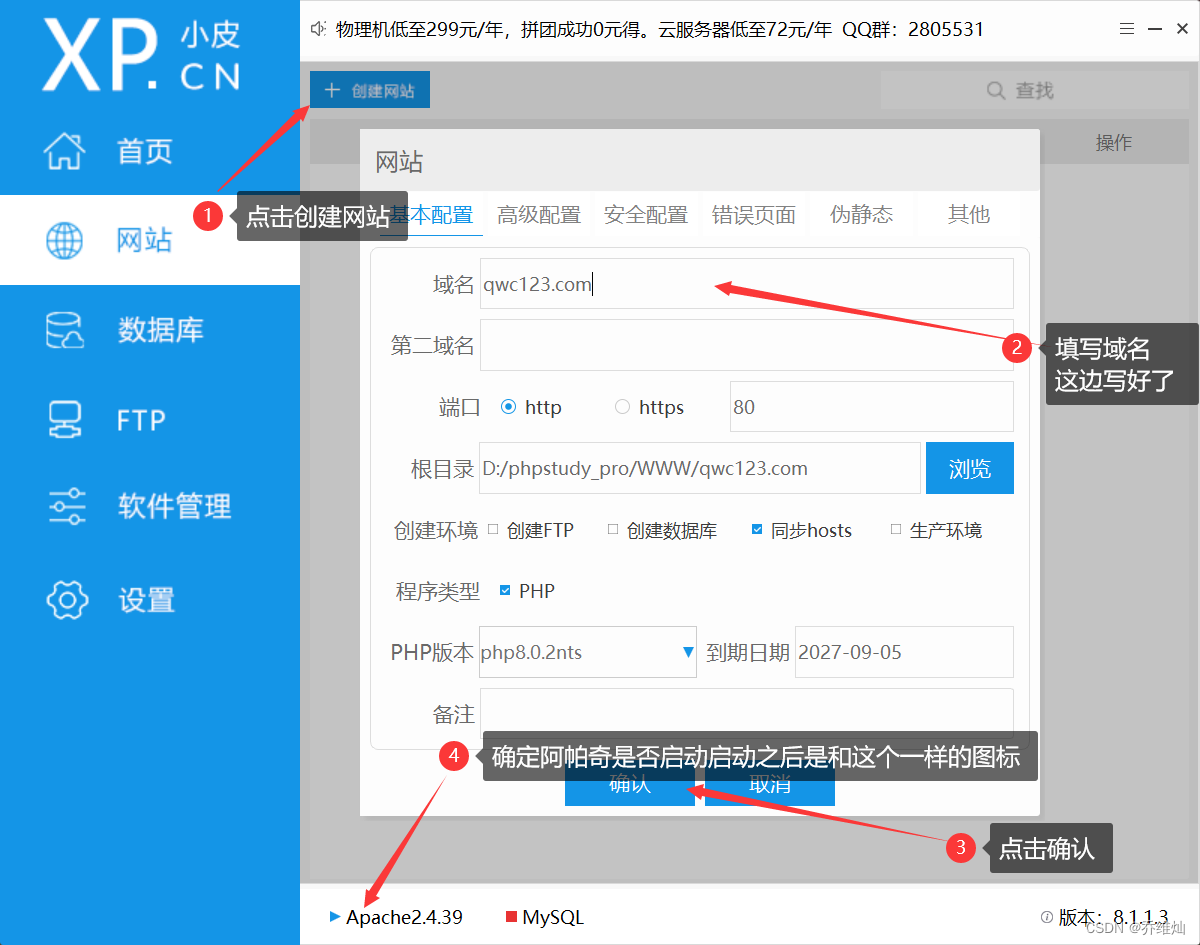Focus the 域名 field with qwc123.com

tap(747, 283)
